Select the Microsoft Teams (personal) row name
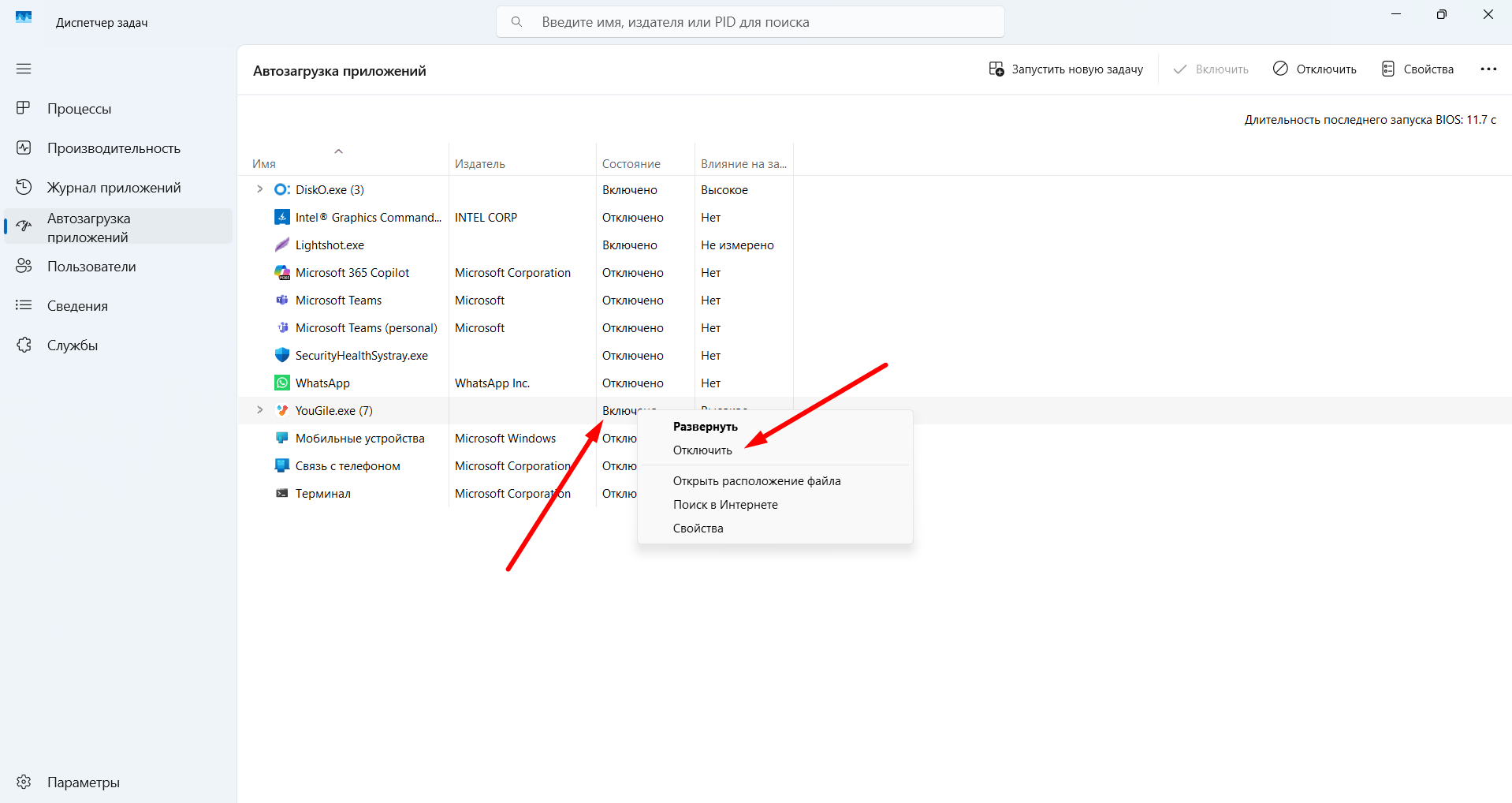 pyautogui.click(x=367, y=328)
